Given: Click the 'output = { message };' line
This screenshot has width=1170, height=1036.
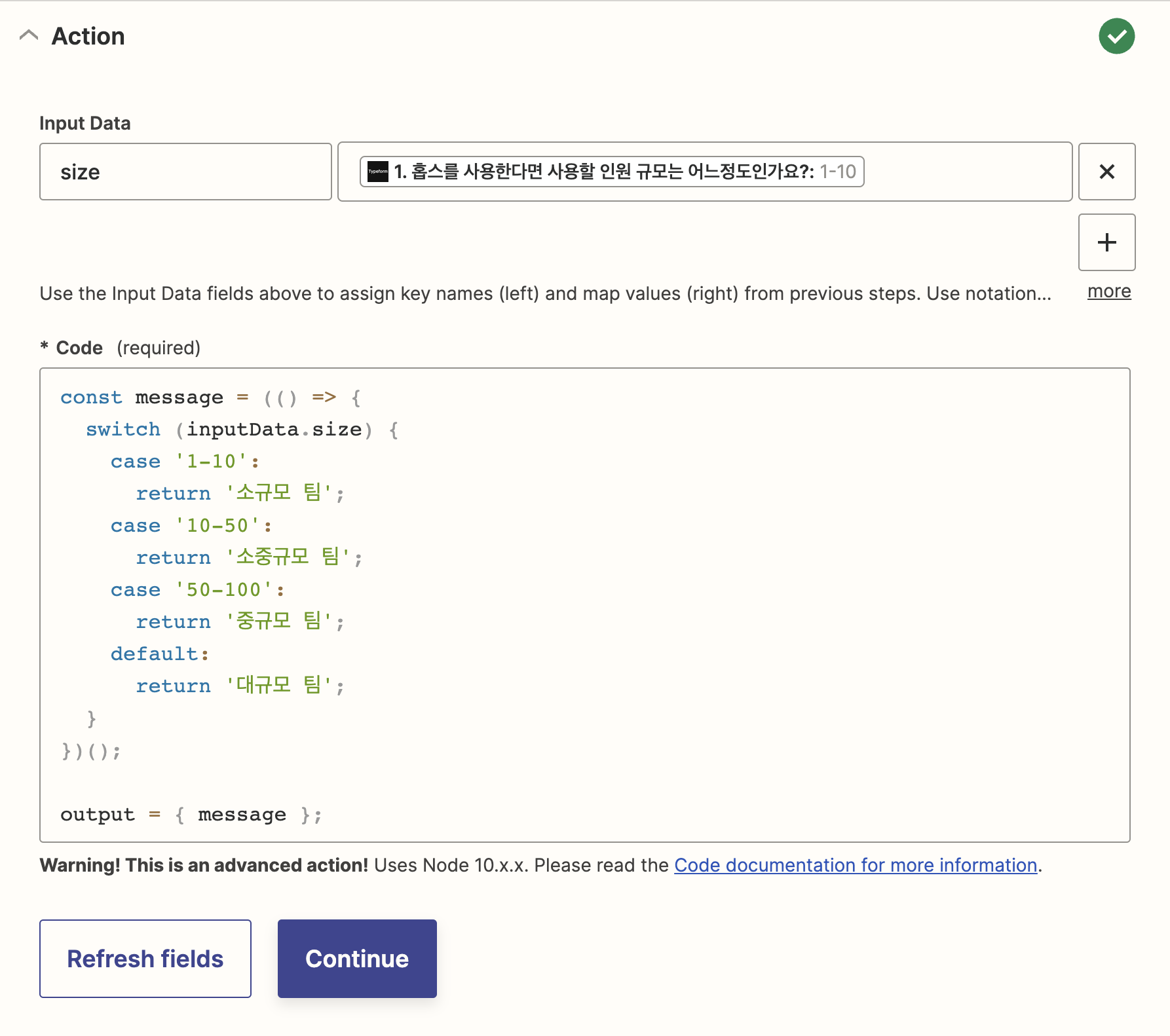Looking at the screenshot, I should tap(191, 815).
